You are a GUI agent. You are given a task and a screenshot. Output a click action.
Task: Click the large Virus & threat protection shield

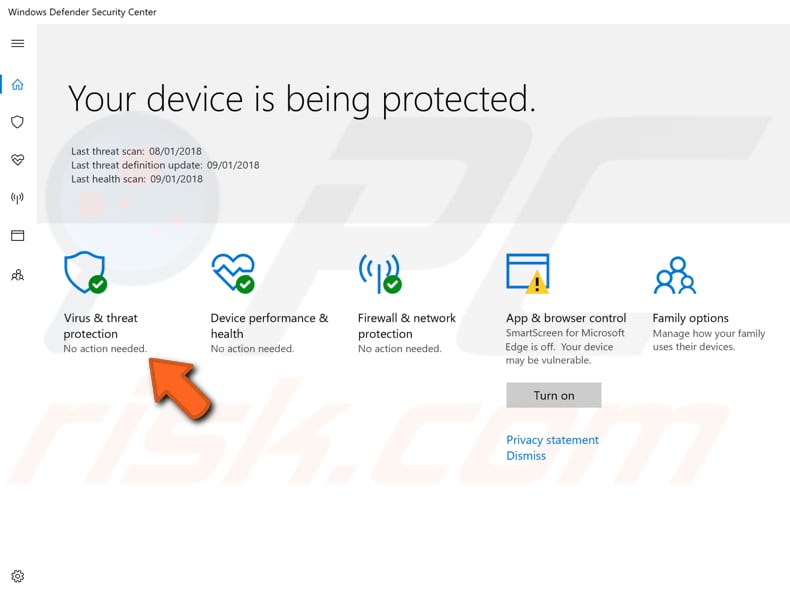pos(84,272)
